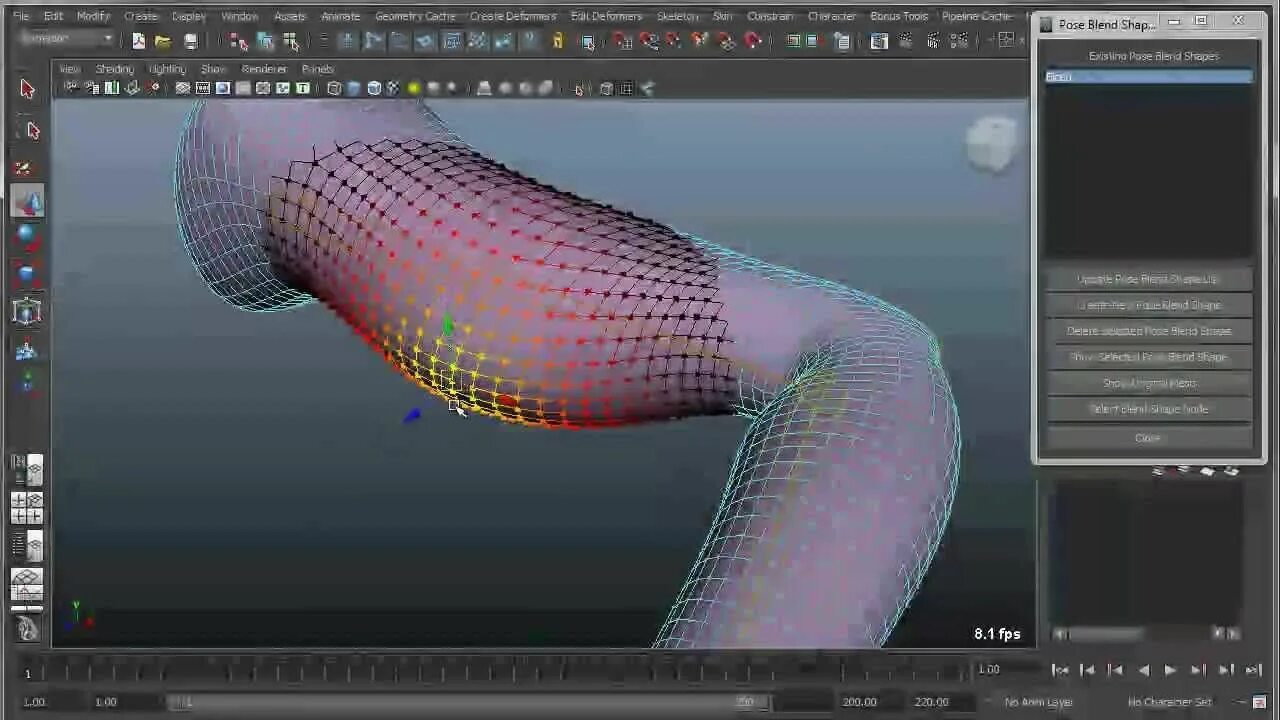The height and width of the screenshot is (720, 1280).
Task: Expand the Panels menu in the viewport
Action: pos(317,68)
